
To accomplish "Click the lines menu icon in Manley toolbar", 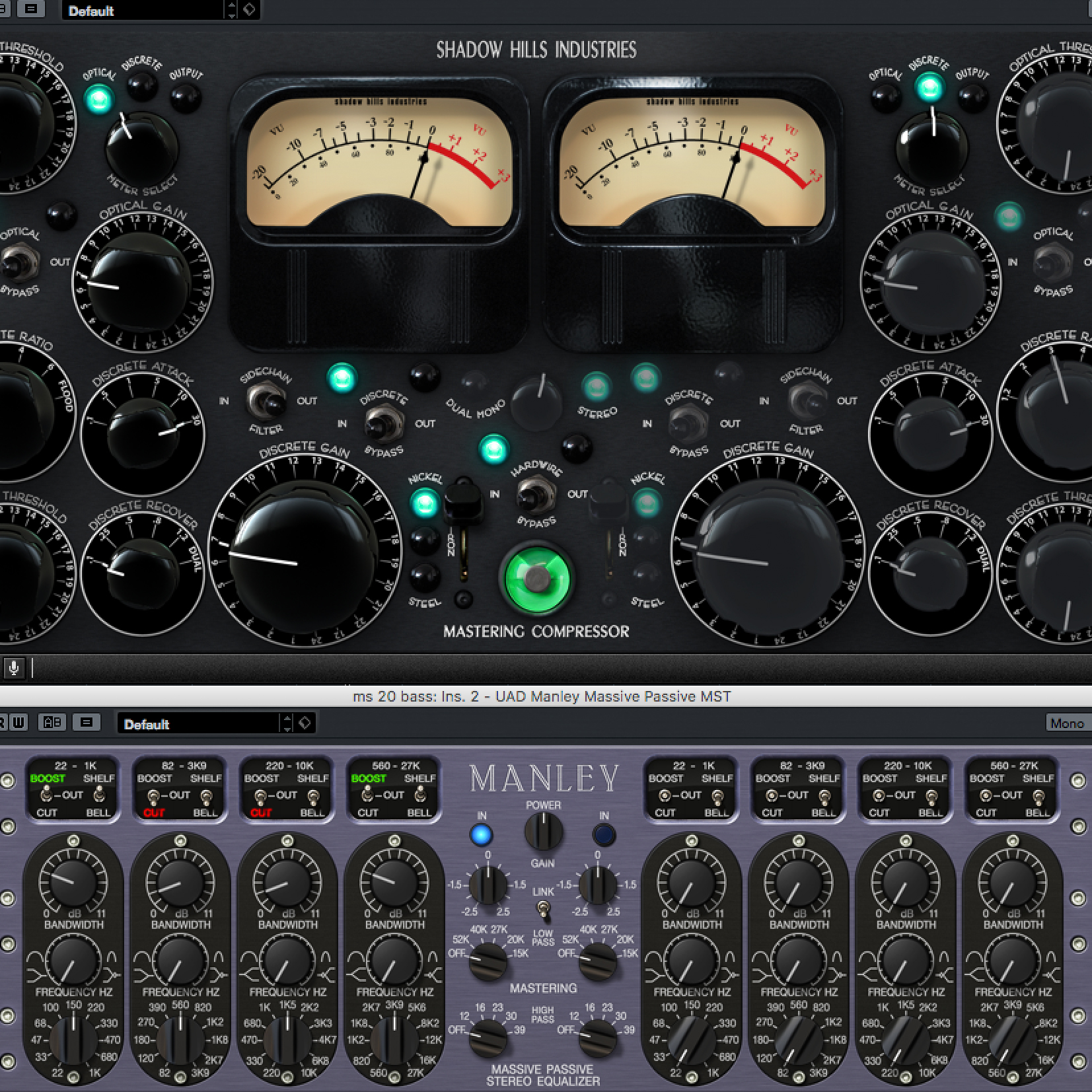I will [x=87, y=723].
